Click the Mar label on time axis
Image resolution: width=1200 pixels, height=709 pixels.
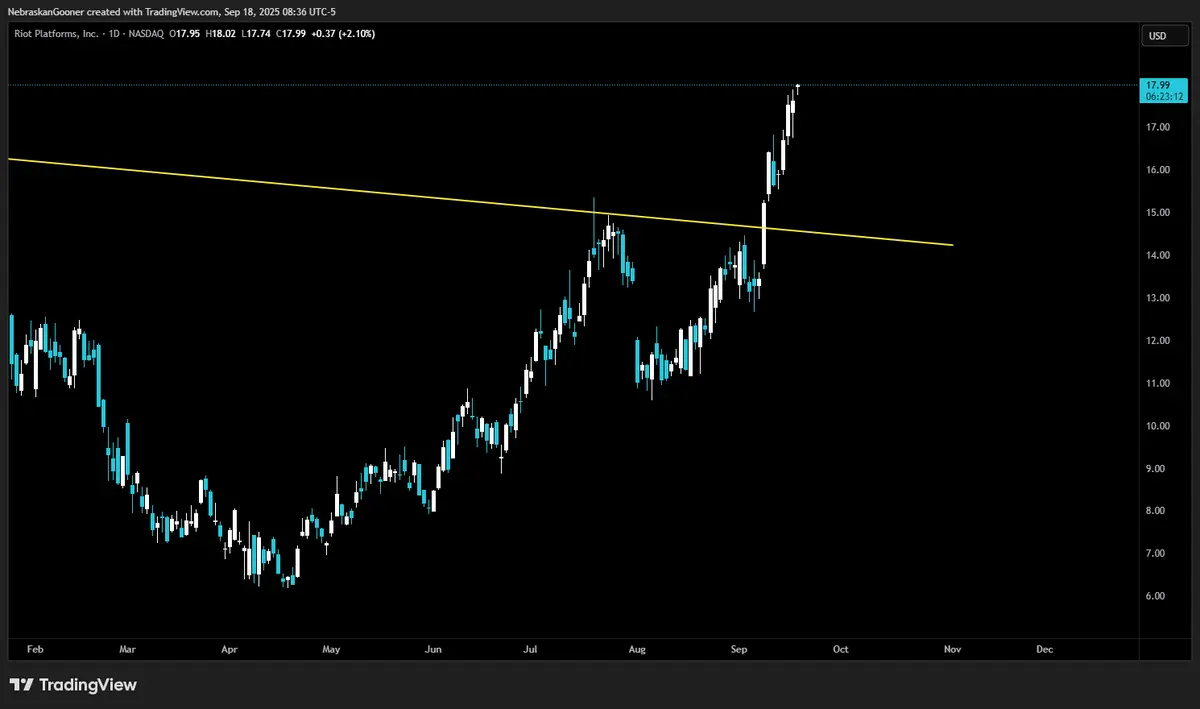pos(127,649)
